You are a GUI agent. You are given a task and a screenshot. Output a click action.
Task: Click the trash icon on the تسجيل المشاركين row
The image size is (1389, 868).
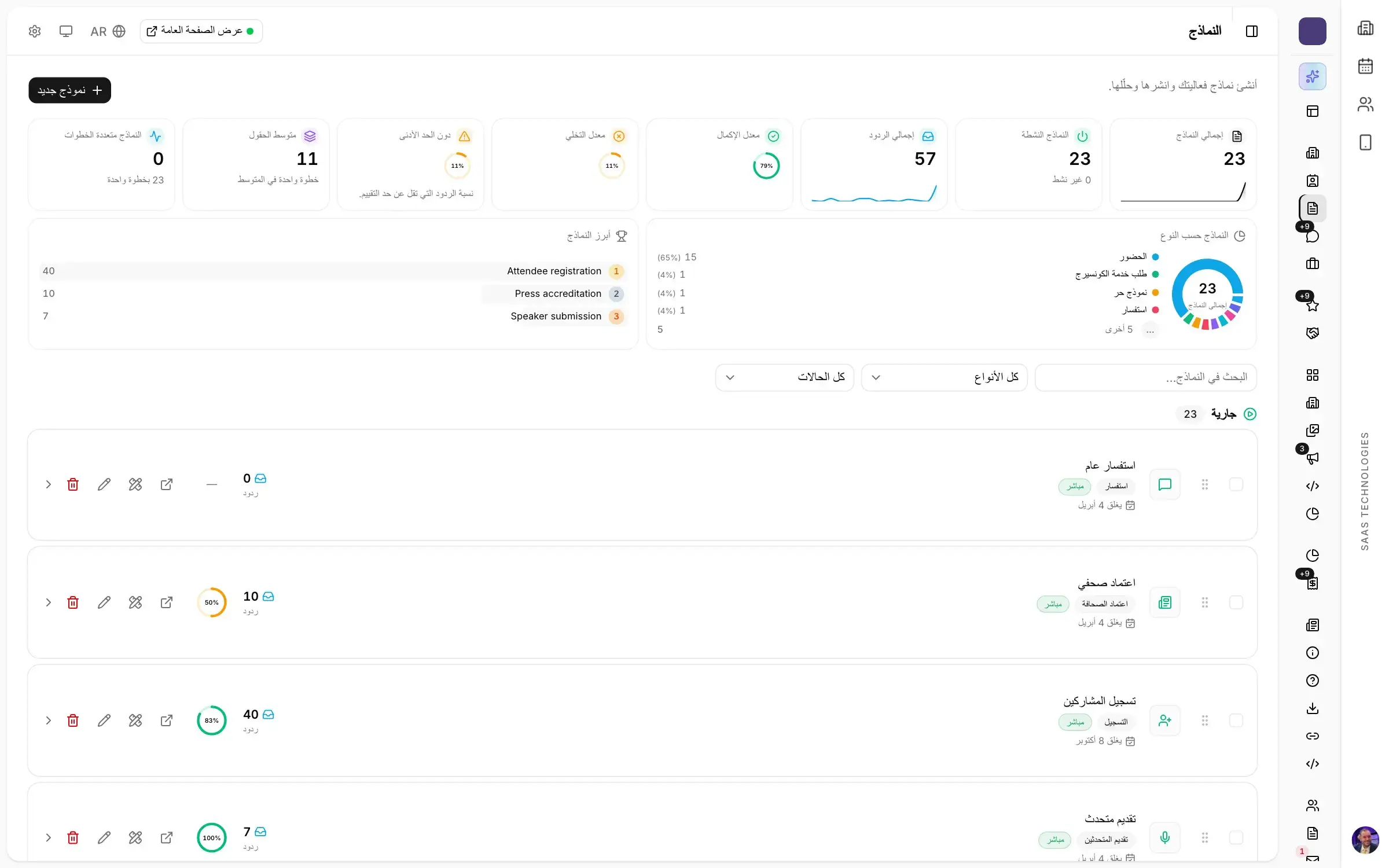pos(73,720)
